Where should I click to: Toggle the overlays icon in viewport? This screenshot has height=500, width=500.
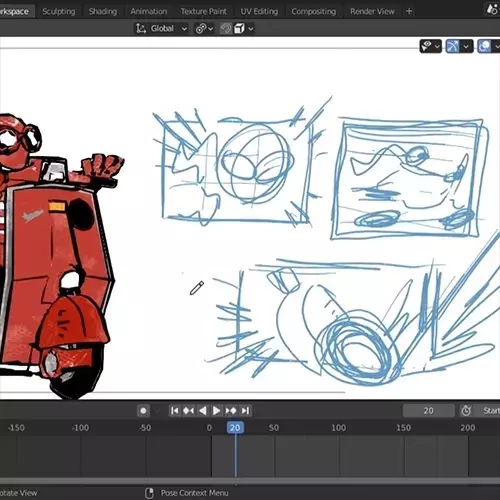coord(485,46)
